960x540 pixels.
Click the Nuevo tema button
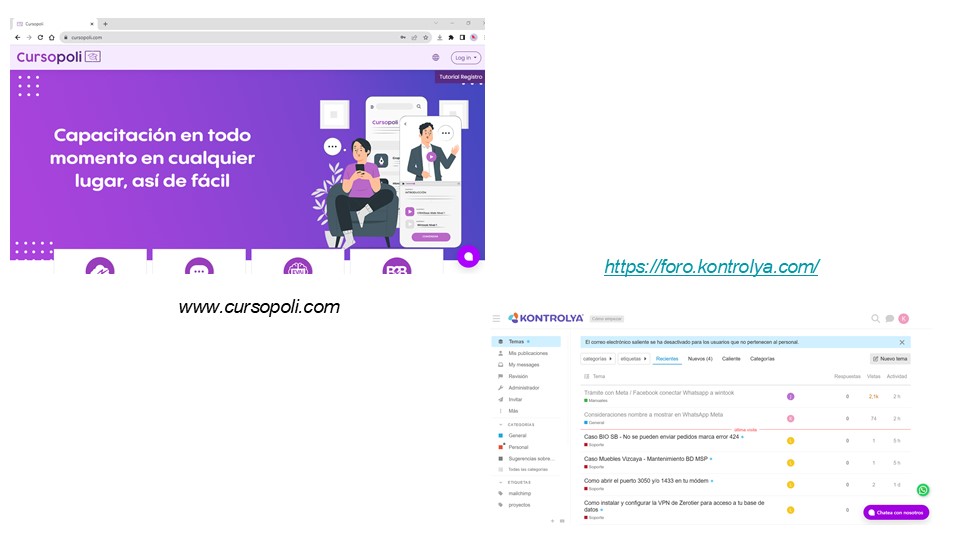point(889,358)
